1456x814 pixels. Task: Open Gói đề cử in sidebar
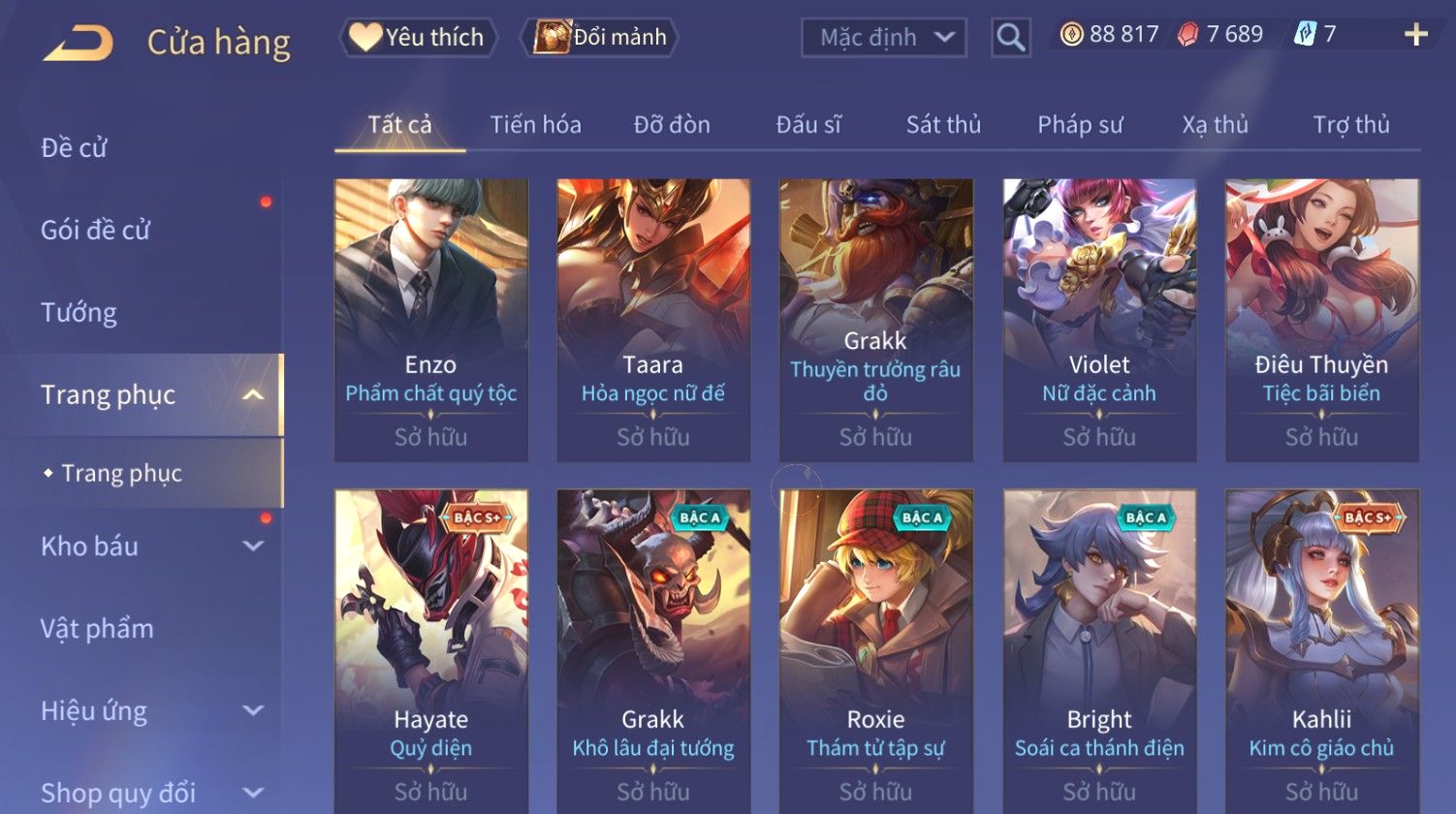[95, 231]
